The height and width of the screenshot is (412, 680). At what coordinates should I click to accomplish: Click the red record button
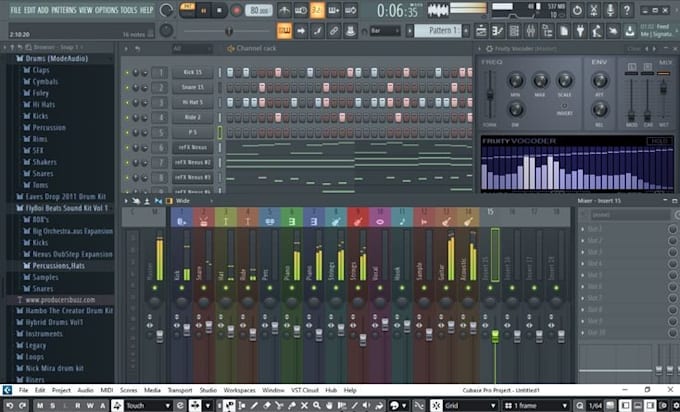tap(236, 10)
